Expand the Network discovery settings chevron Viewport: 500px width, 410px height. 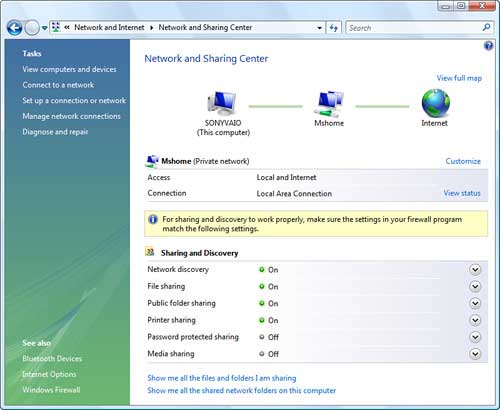pyautogui.click(x=475, y=269)
